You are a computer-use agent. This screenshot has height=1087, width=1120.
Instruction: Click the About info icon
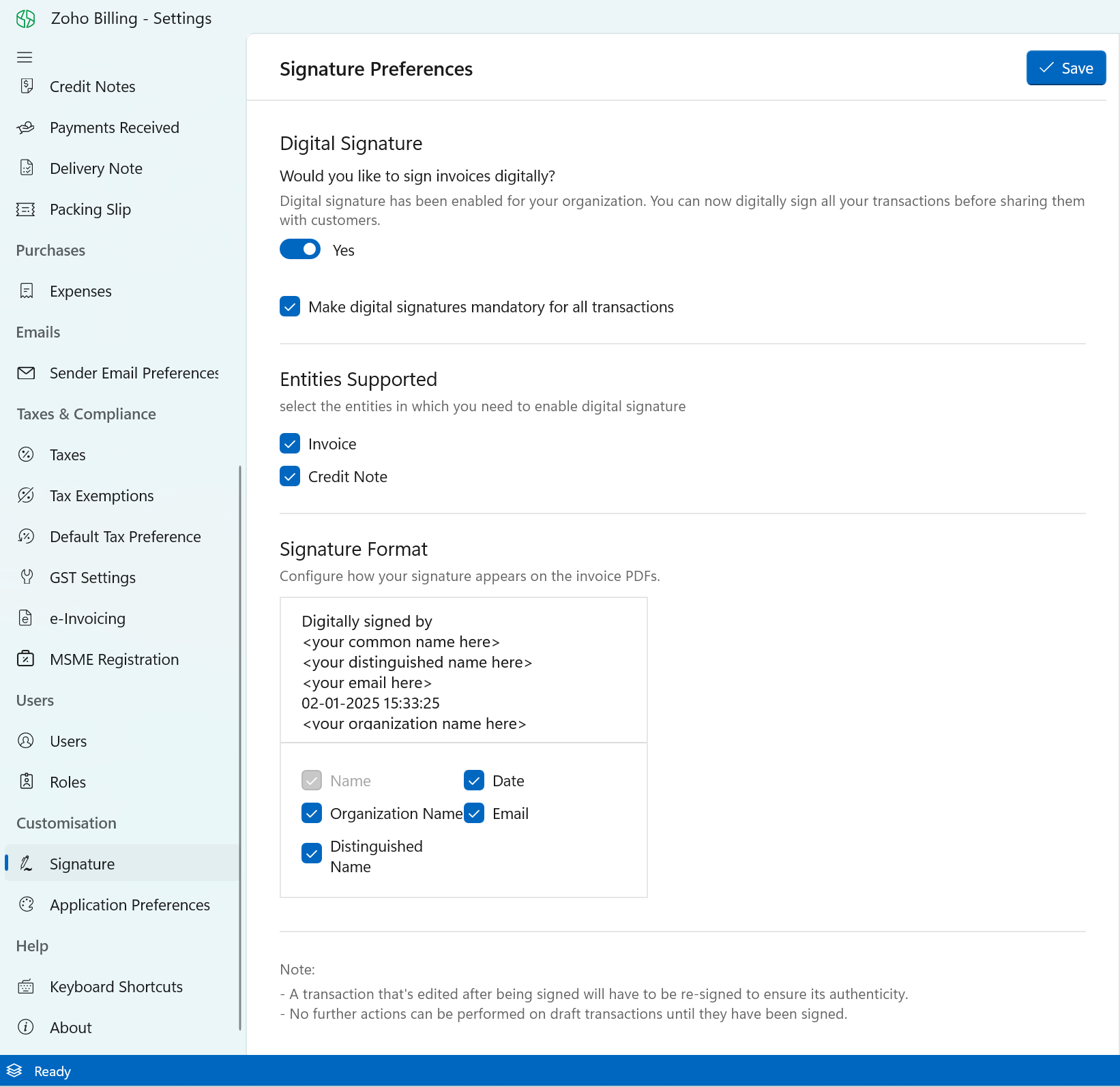(x=26, y=1027)
